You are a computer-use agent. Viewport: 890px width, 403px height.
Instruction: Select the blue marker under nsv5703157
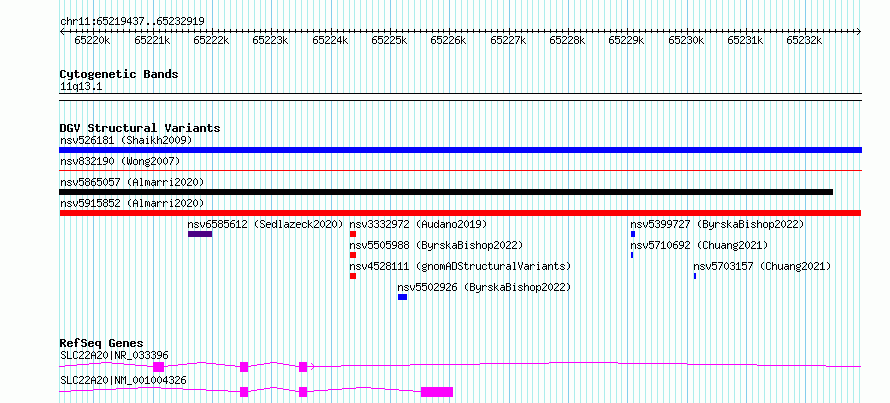click(x=695, y=276)
